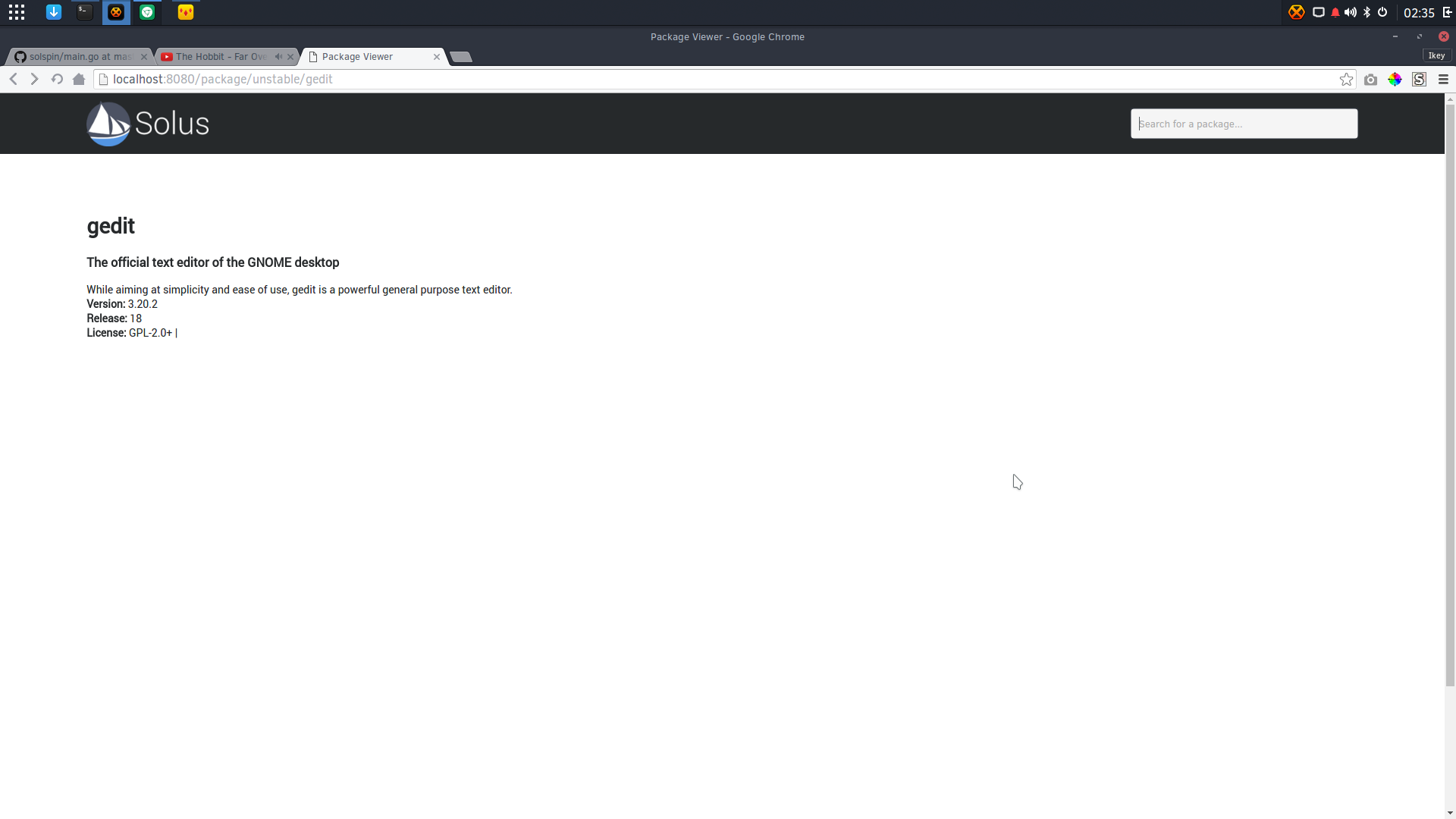The height and width of the screenshot is (819, 1456).
Task: Click the 02:35 clock
Action: pyautogui.click(x=1419, y=13)
